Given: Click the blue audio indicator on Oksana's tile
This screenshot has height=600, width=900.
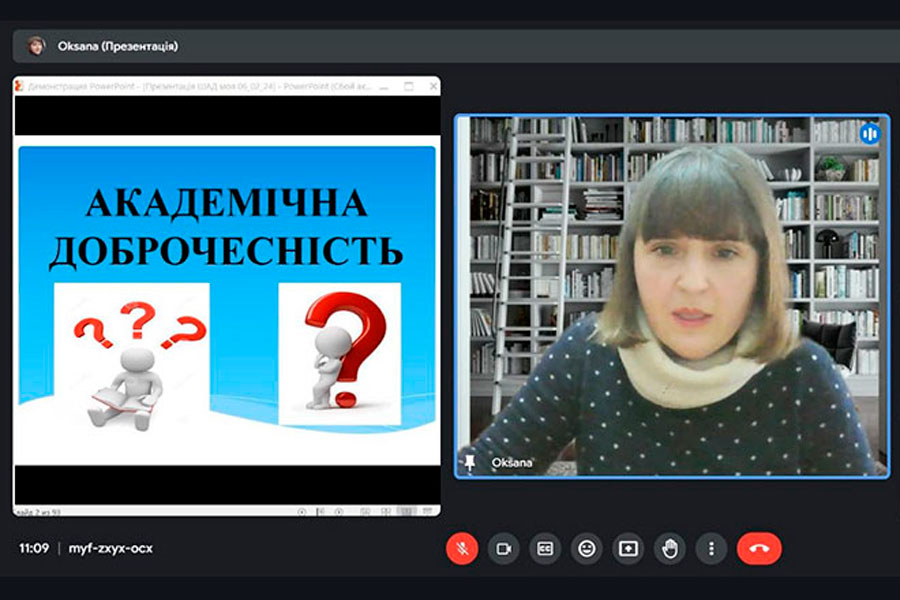Looking at the screenshot, I should 870,134.
